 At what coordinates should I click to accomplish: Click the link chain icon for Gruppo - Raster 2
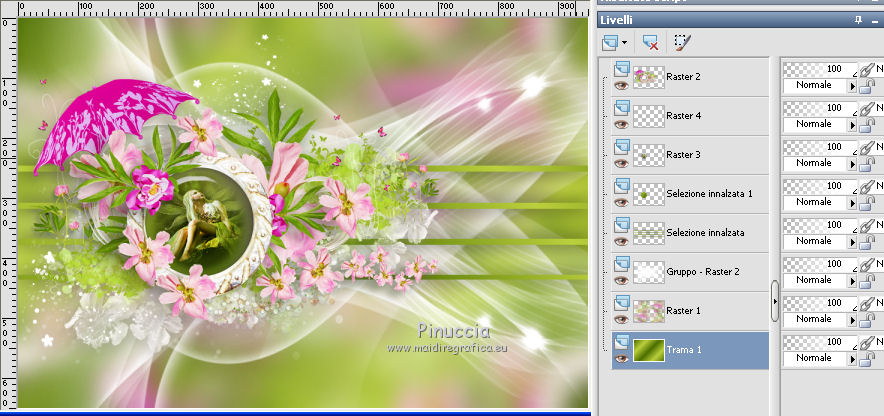(x=867, y=264)
